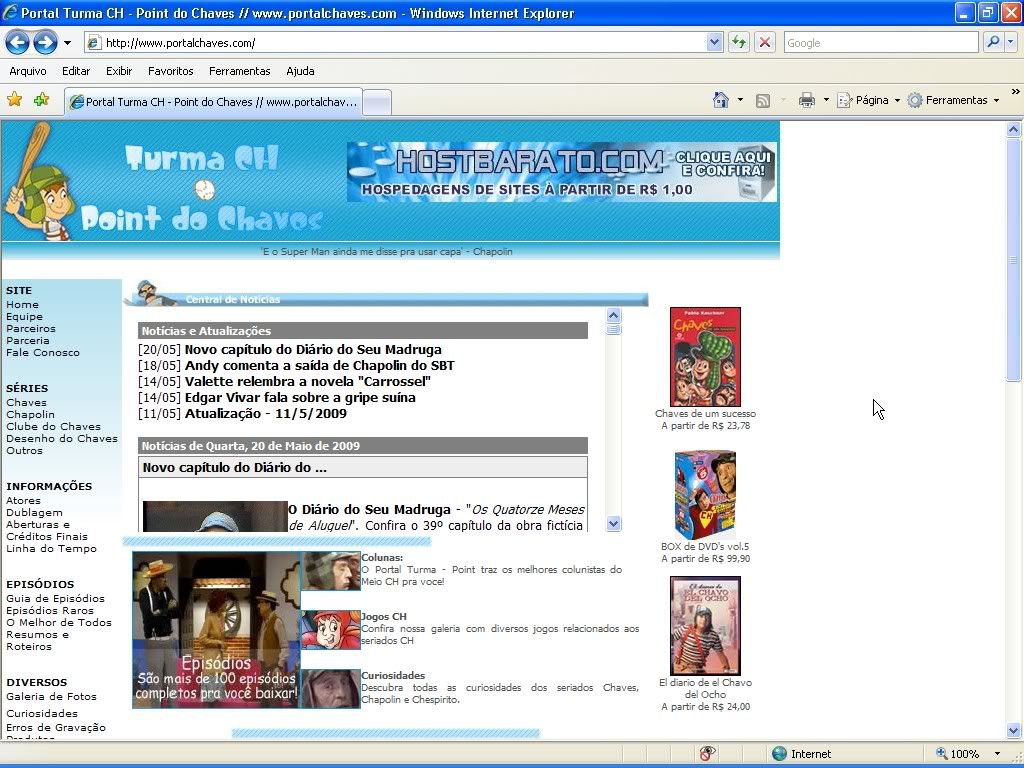Open the Jogos CH heading link
The height and width of the screenshot is (768, 1024).
384,616
